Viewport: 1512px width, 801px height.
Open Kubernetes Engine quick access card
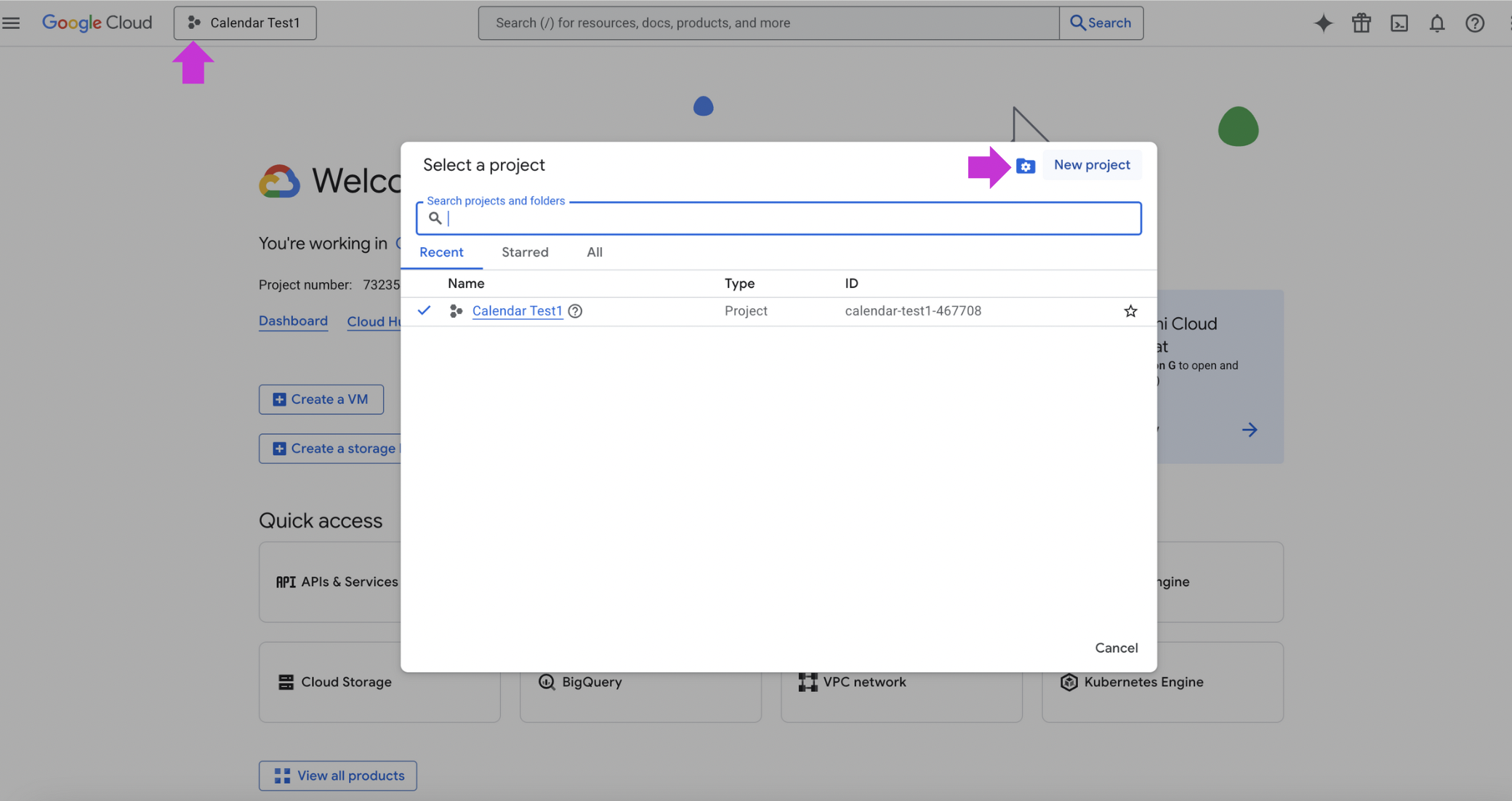point(1162,682)
